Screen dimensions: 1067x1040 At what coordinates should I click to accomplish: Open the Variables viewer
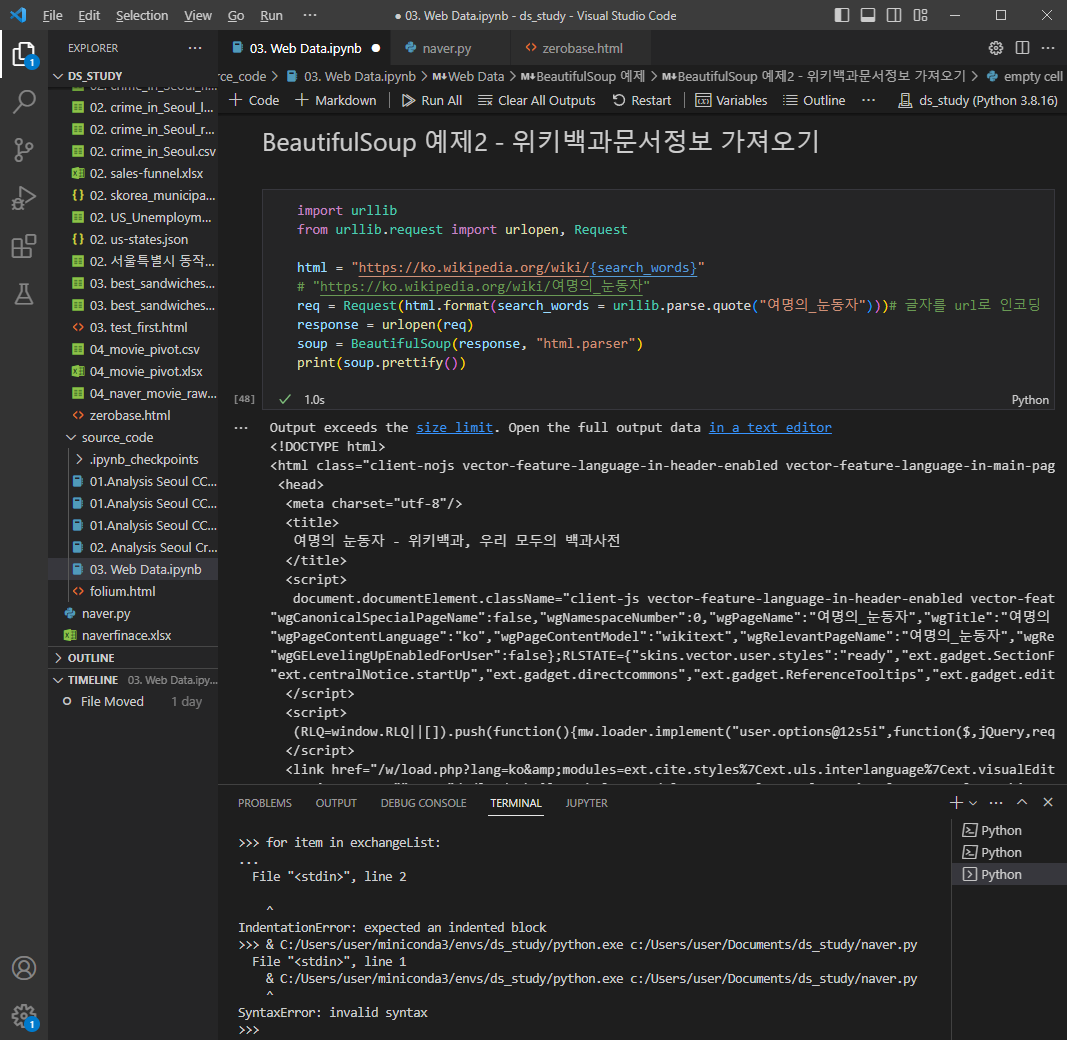(x=732, y=100)
